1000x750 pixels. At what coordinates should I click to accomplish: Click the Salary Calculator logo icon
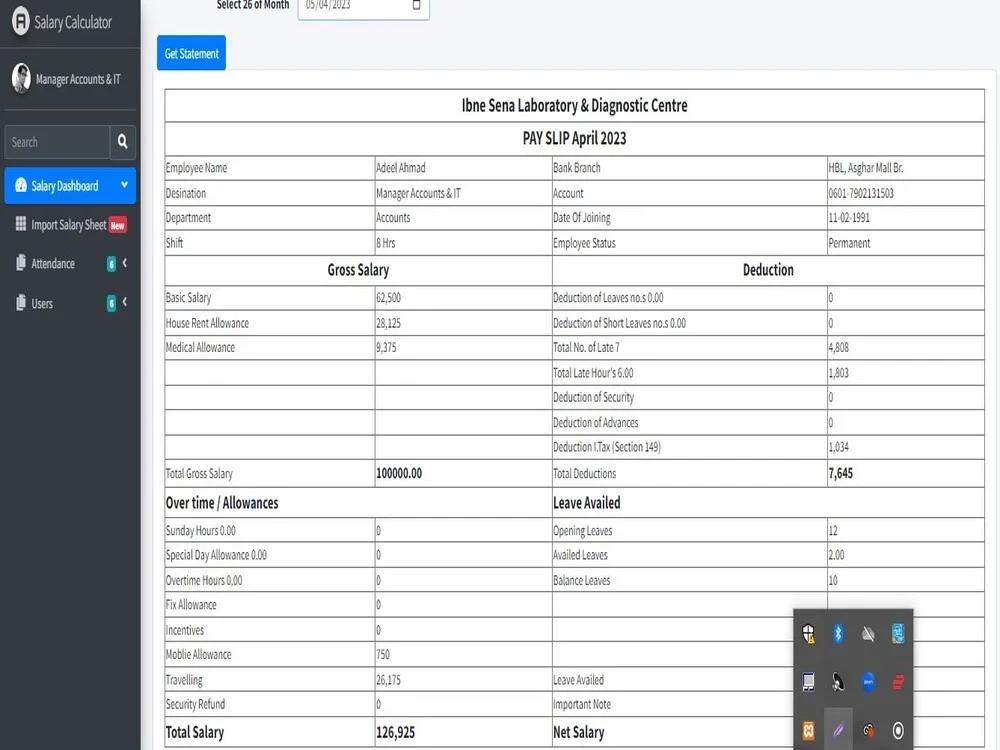click(20, 22)
